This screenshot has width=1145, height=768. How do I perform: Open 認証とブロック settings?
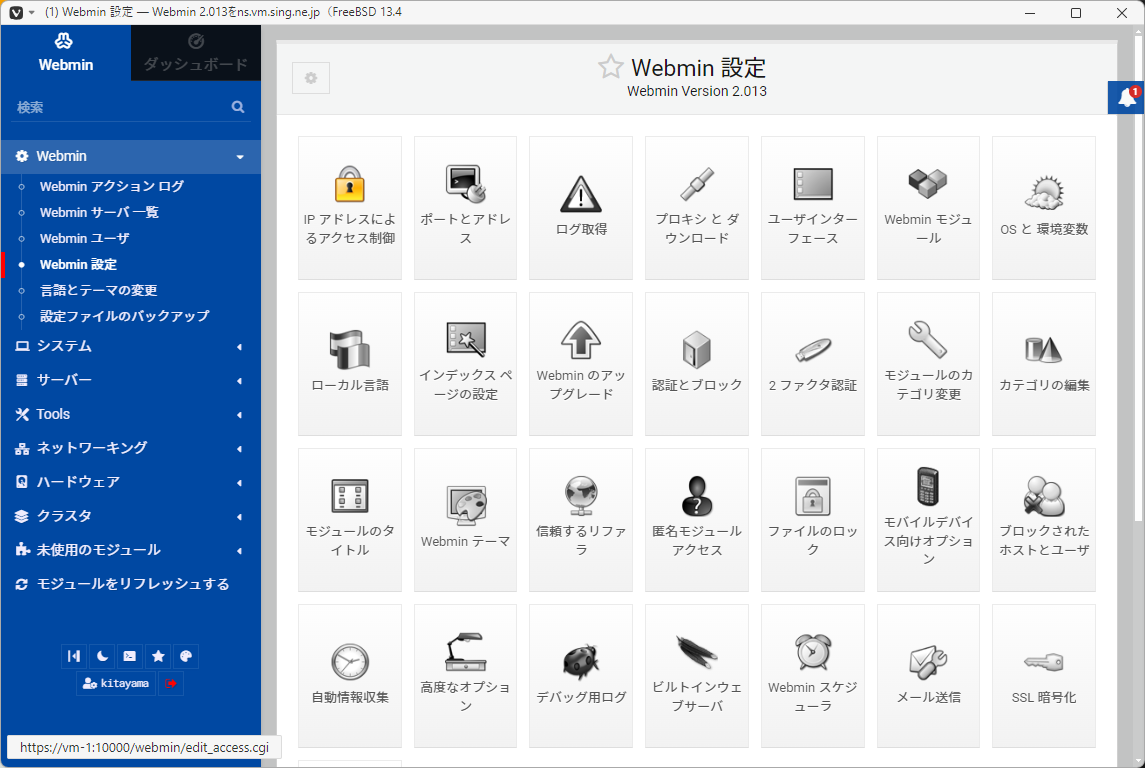coord(697,364)
